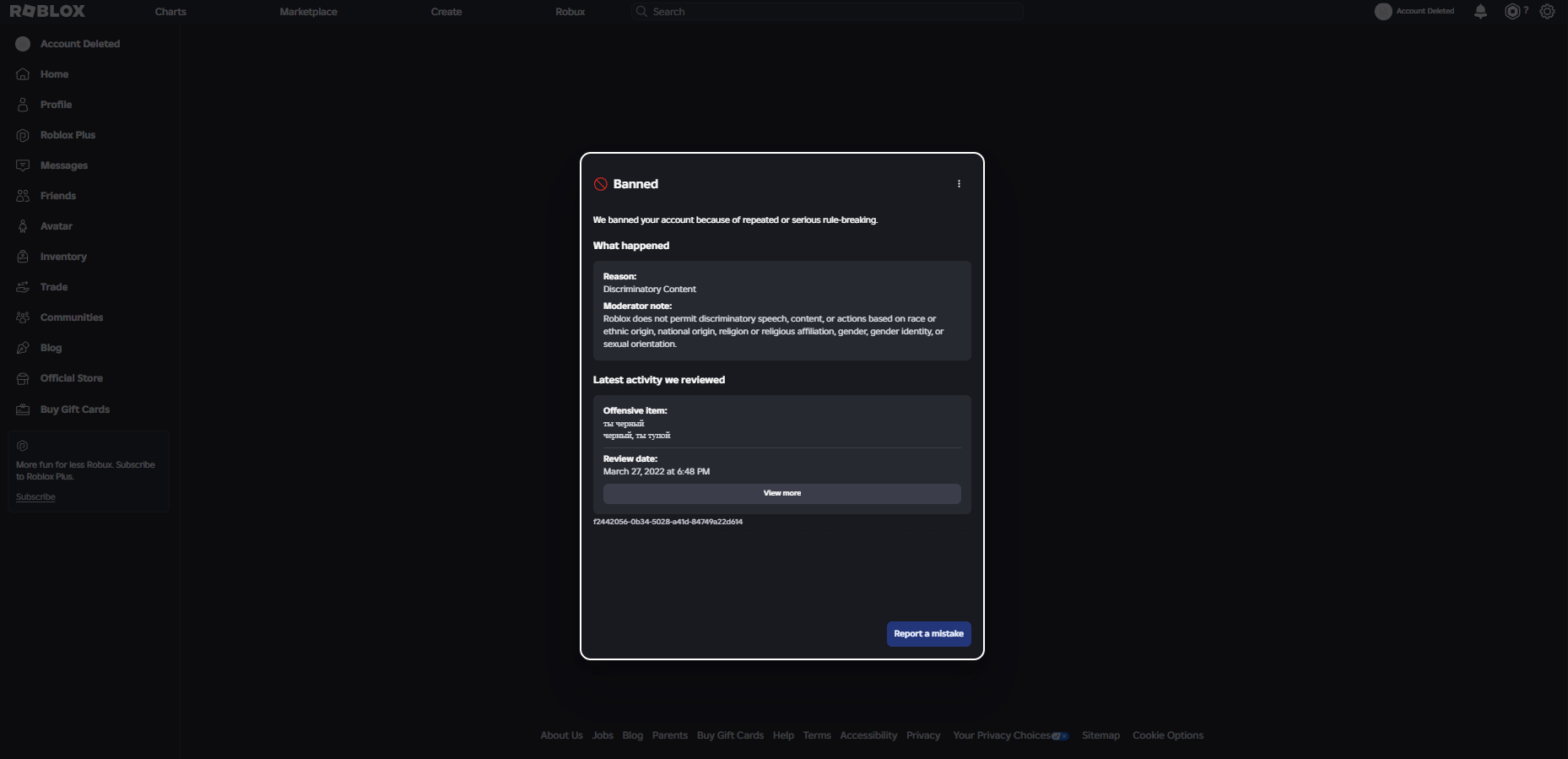The width and height of the screenshot is (1568, 759).
Task: Expand View more offensive items
Action: pyautogui.click(x=782, y=493)
